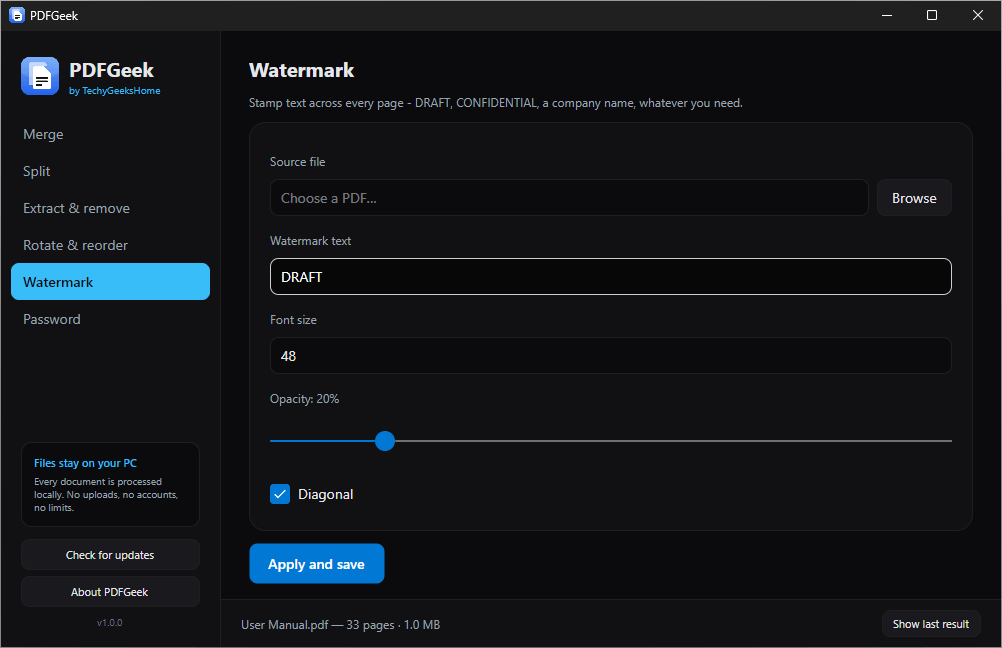This screenshot has height=648, width=1002.
Task: Focus the Watermark text field containing DRAFT
Action: 610,277
